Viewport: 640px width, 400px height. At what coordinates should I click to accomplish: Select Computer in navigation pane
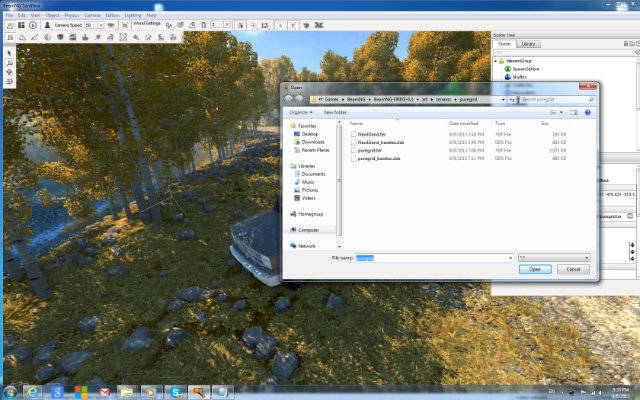click(304, 230)
